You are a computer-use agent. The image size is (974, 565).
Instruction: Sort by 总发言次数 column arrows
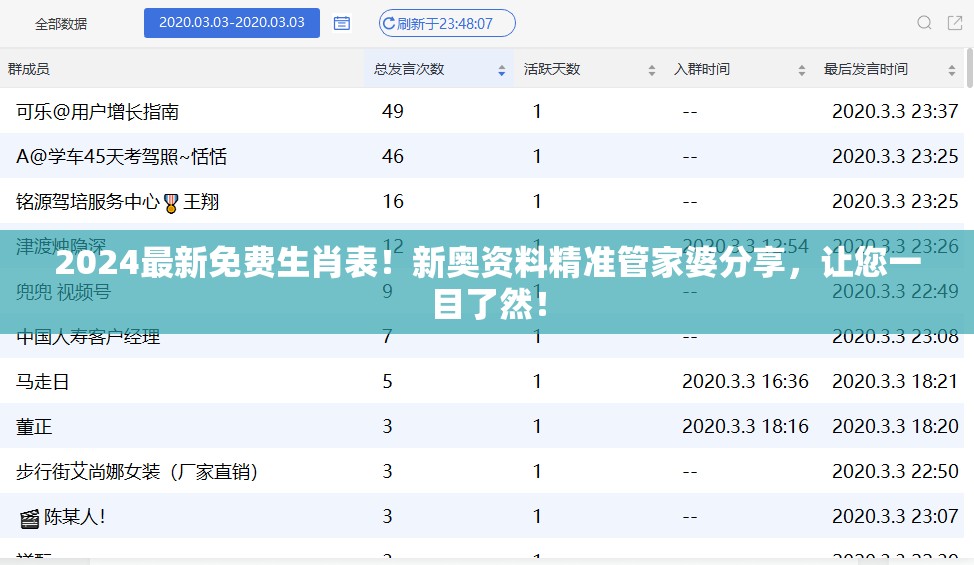click(x=501, y=70)
